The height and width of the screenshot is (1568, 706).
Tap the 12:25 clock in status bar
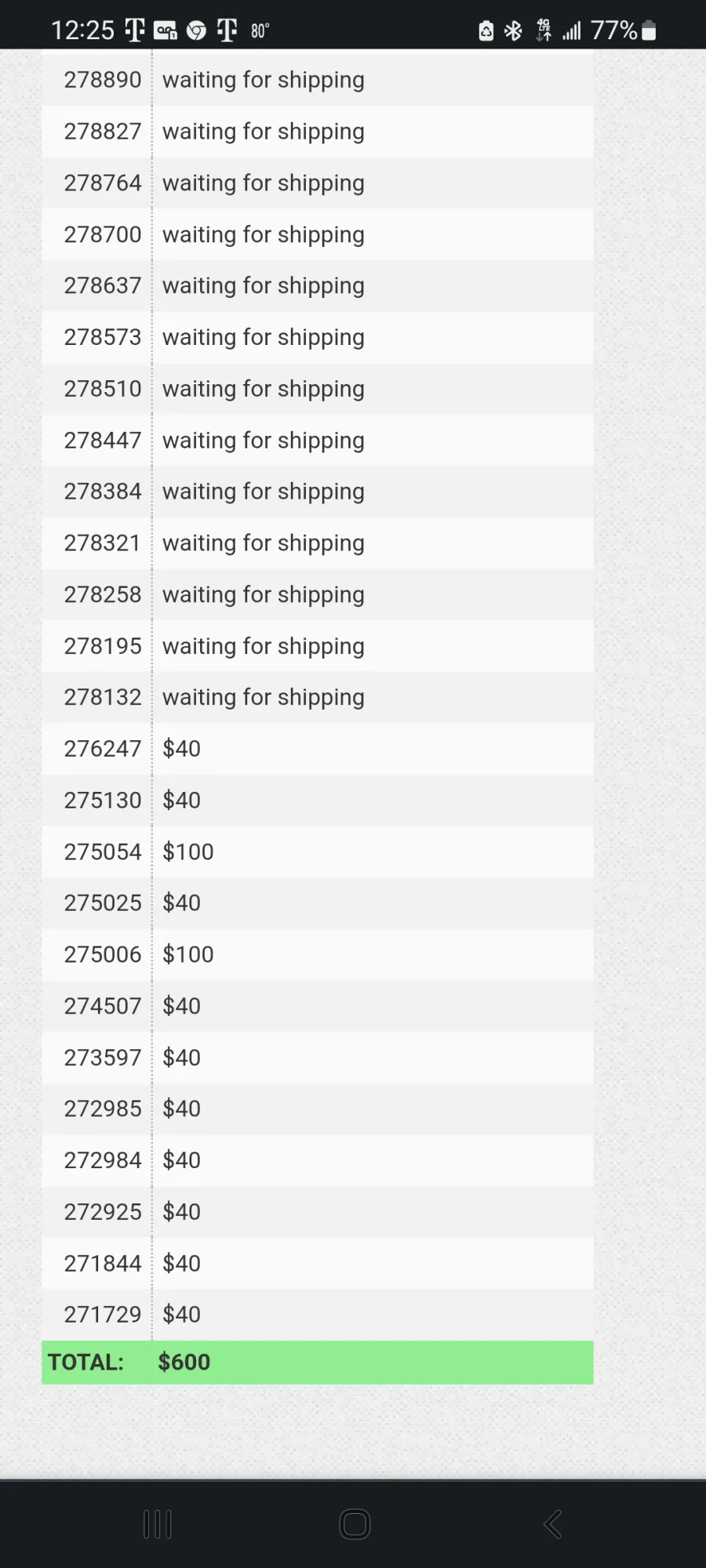[x=82, y=31]
